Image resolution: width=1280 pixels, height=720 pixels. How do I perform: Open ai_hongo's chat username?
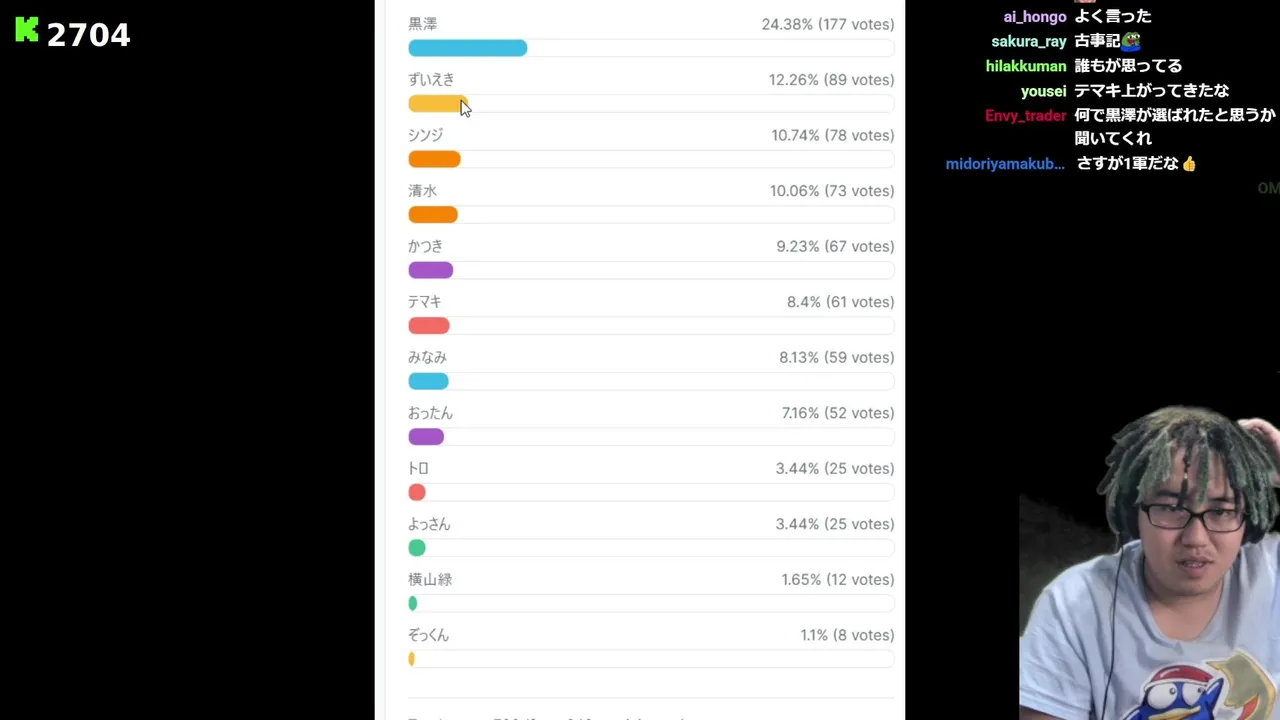click(x=1035, y=17)
